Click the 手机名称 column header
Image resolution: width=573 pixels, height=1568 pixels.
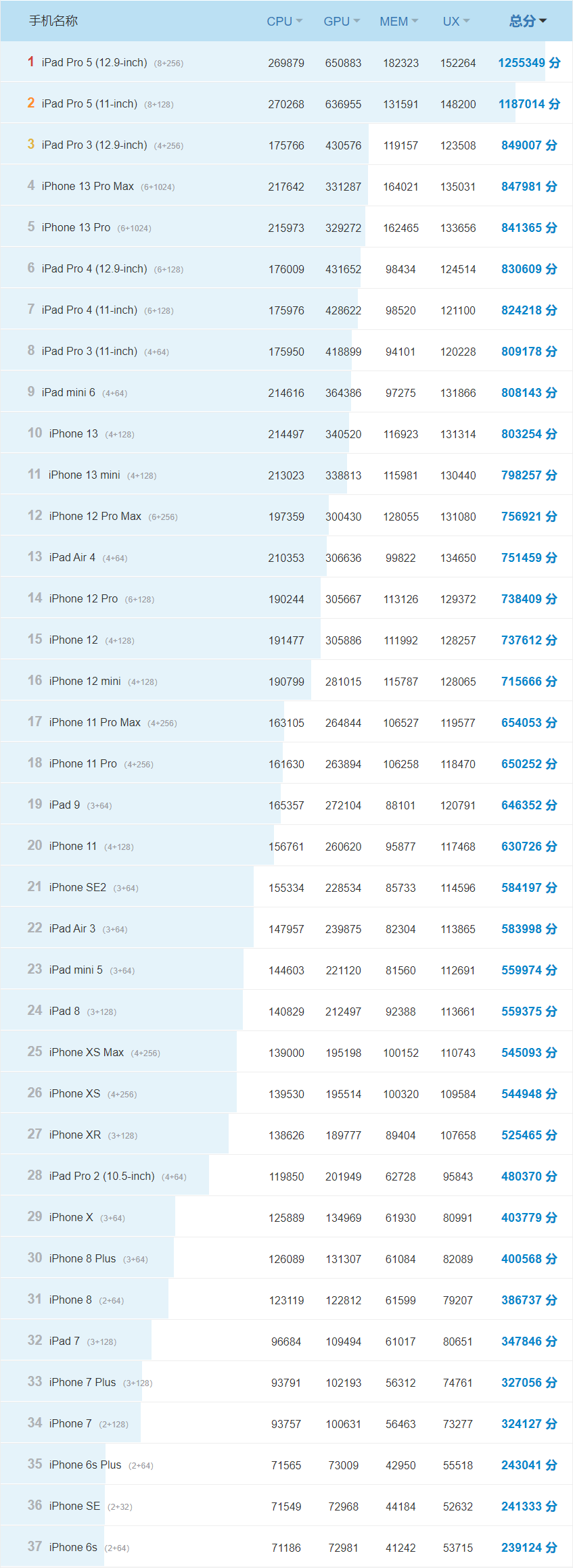tap(53, 21)
